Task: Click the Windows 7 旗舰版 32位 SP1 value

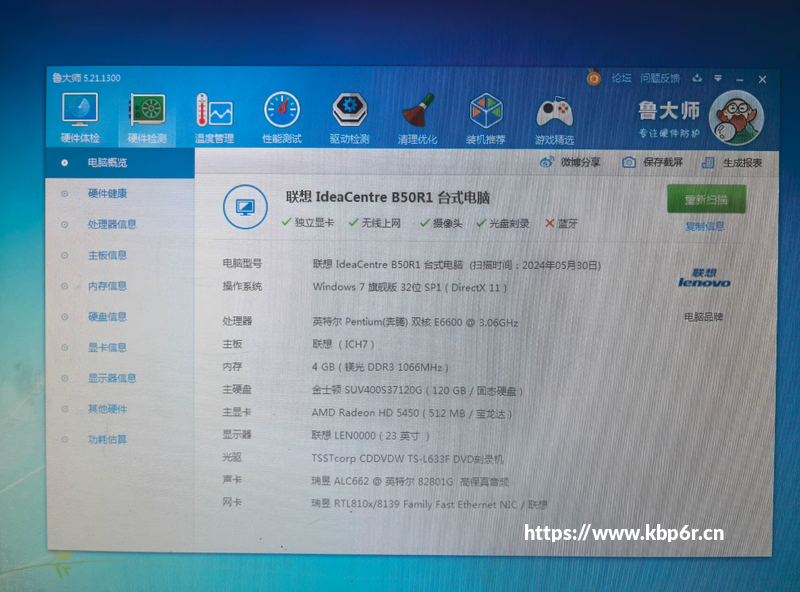Action: (x=410, y=287)
